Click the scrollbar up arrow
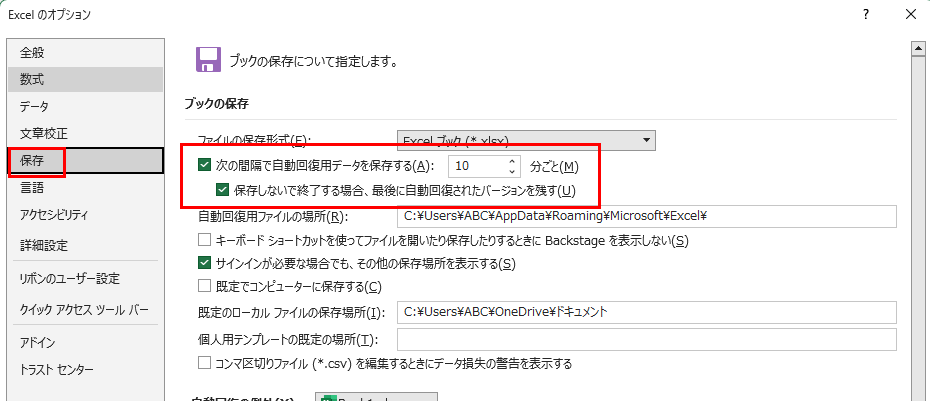This screenshot has width=930, height=401. tap(915, 48)
